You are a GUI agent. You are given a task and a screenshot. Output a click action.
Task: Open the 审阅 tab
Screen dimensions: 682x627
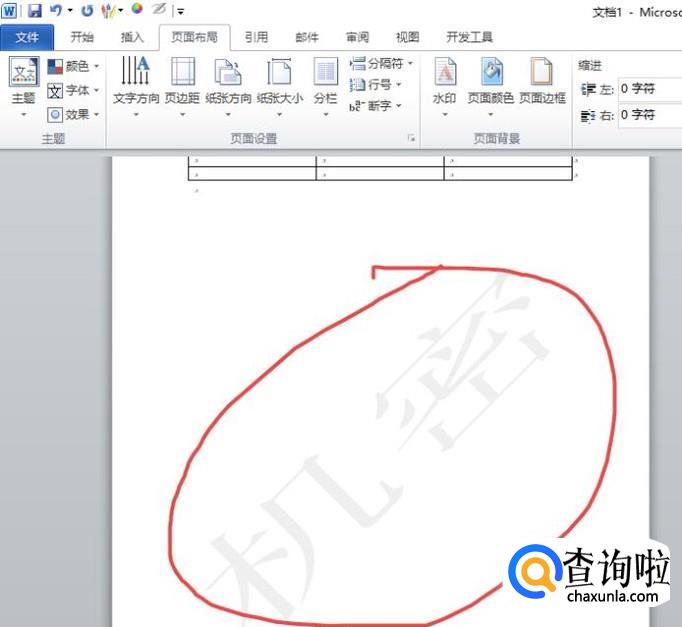click(357, 37)
